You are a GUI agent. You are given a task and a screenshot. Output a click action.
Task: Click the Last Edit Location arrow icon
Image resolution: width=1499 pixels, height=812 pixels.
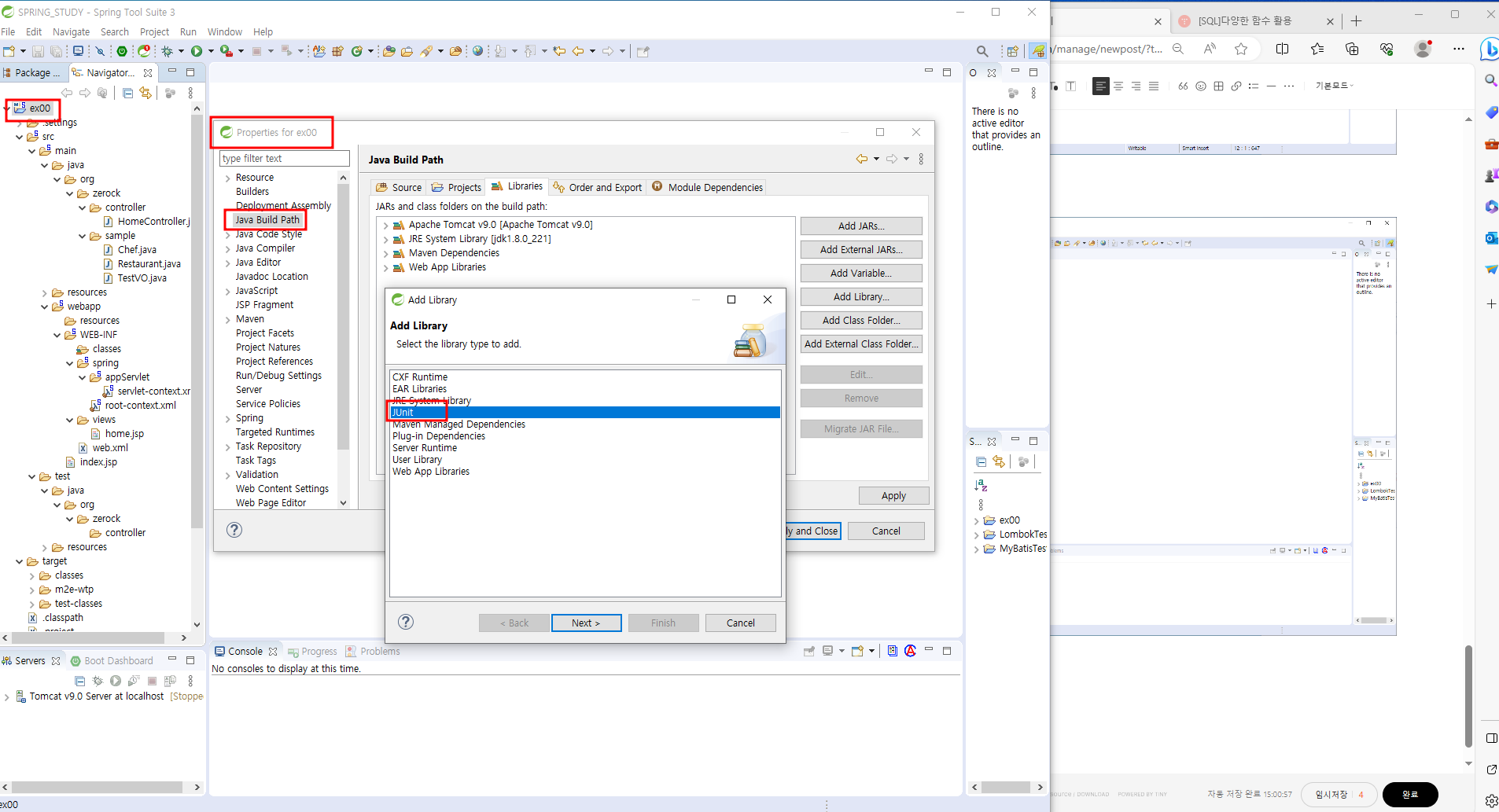[559, 51]
